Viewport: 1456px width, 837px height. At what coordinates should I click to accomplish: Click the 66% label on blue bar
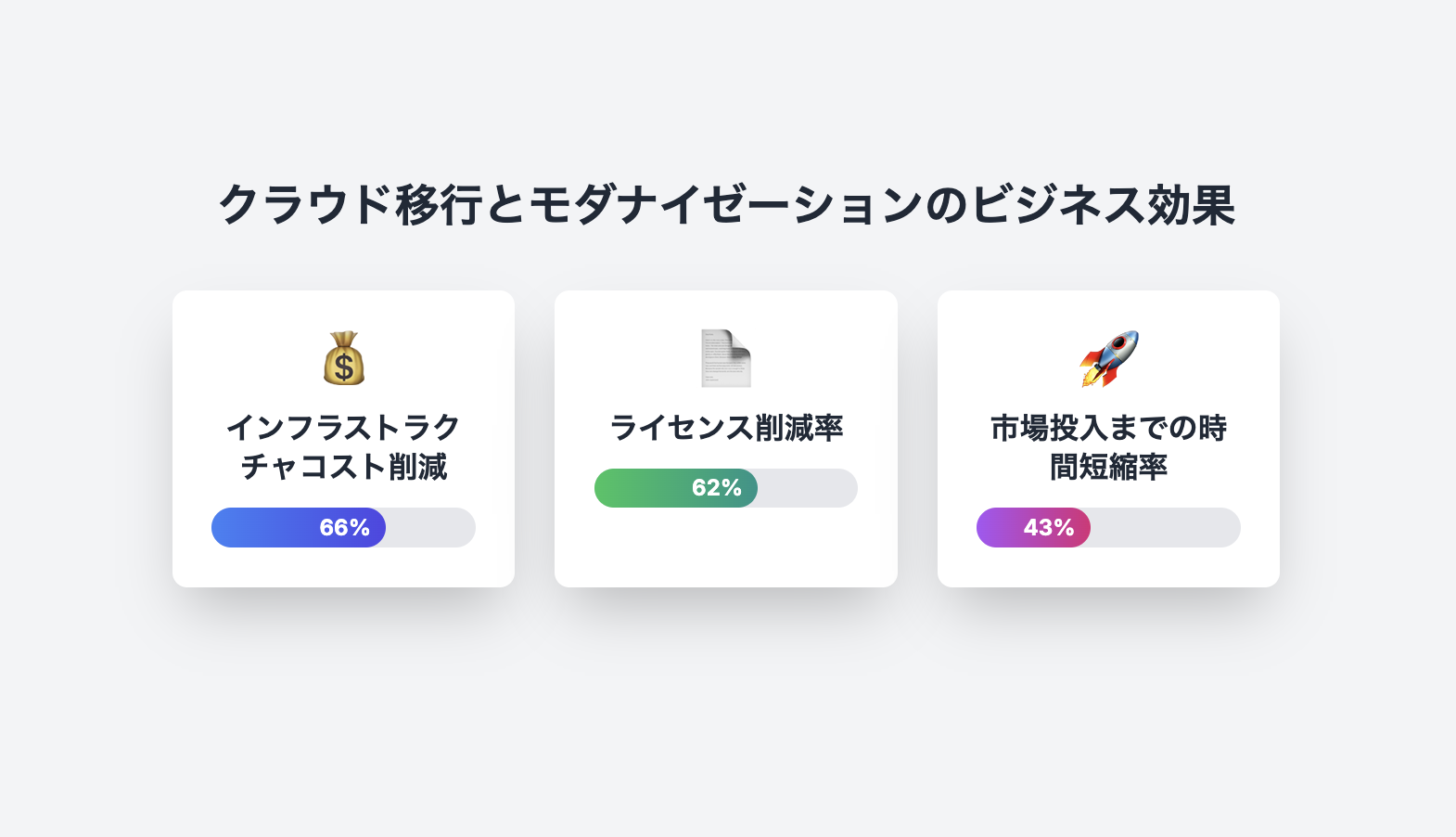tap(344, 527)
